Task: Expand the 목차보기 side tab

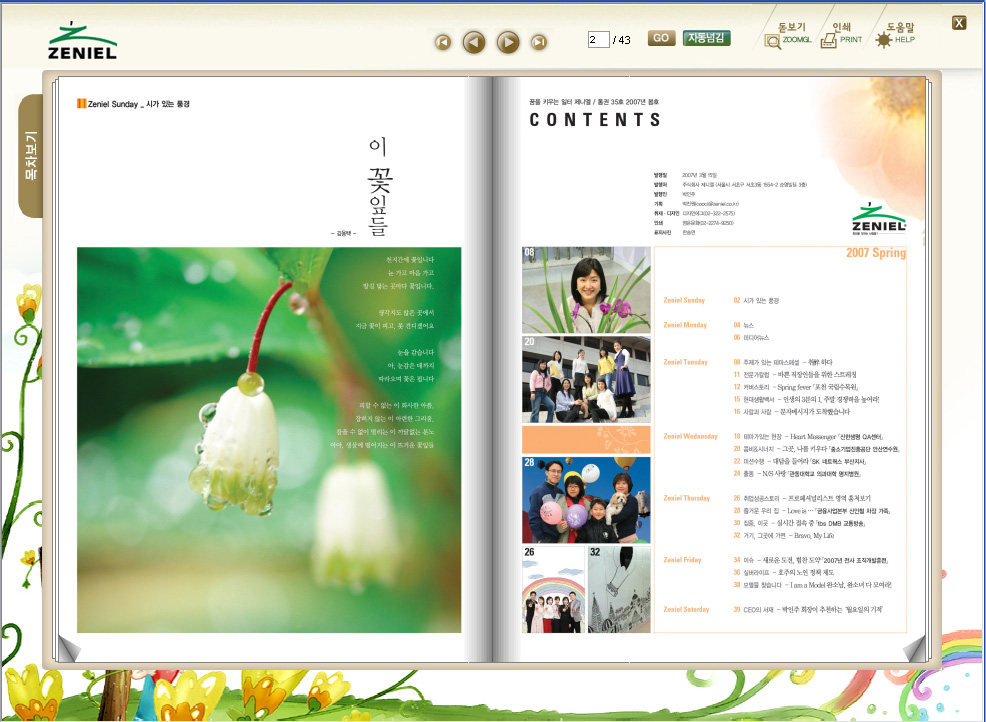Action: (x=31, y=155)
